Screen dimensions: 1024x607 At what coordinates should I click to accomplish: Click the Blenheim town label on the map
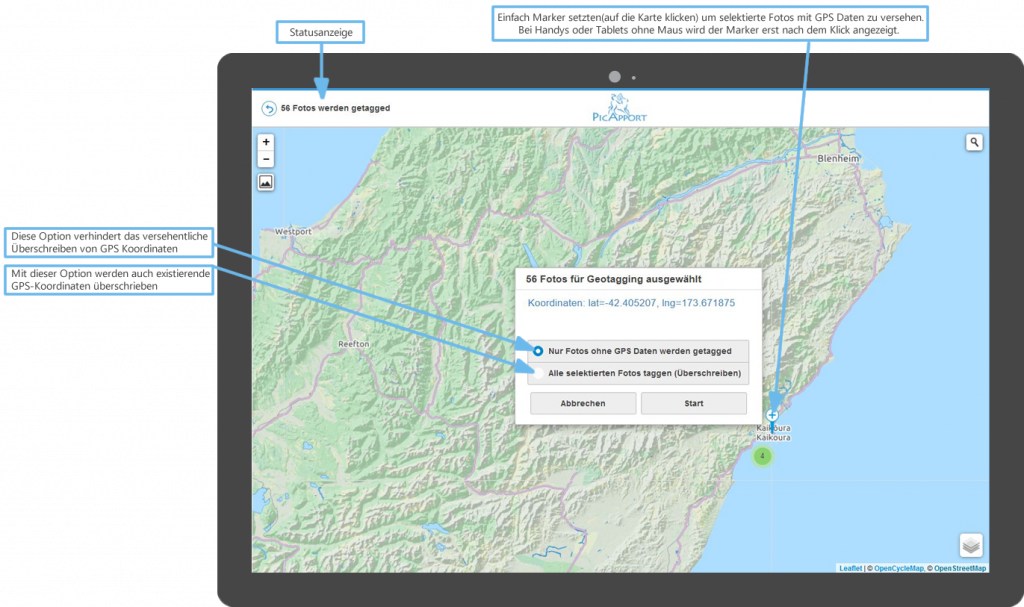coord(838,159)
